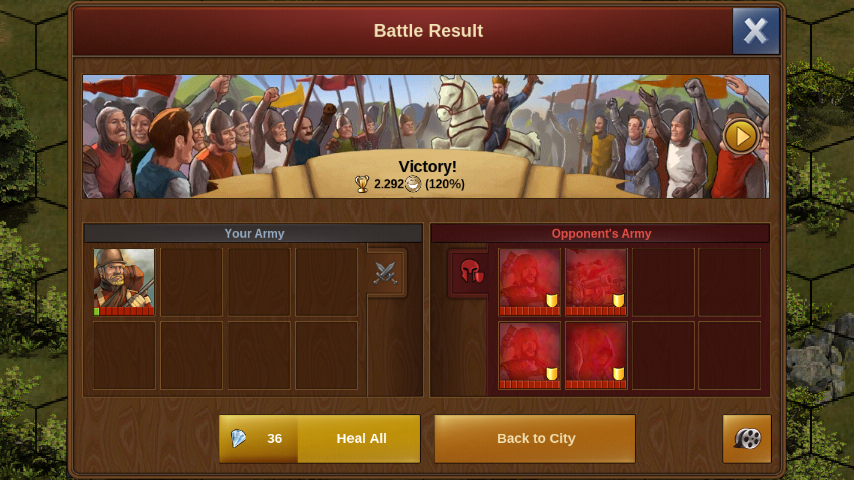This screenshot has width=854, height=480.
Task: Click the diamond icon on Heal All
Action: (239, 439)
